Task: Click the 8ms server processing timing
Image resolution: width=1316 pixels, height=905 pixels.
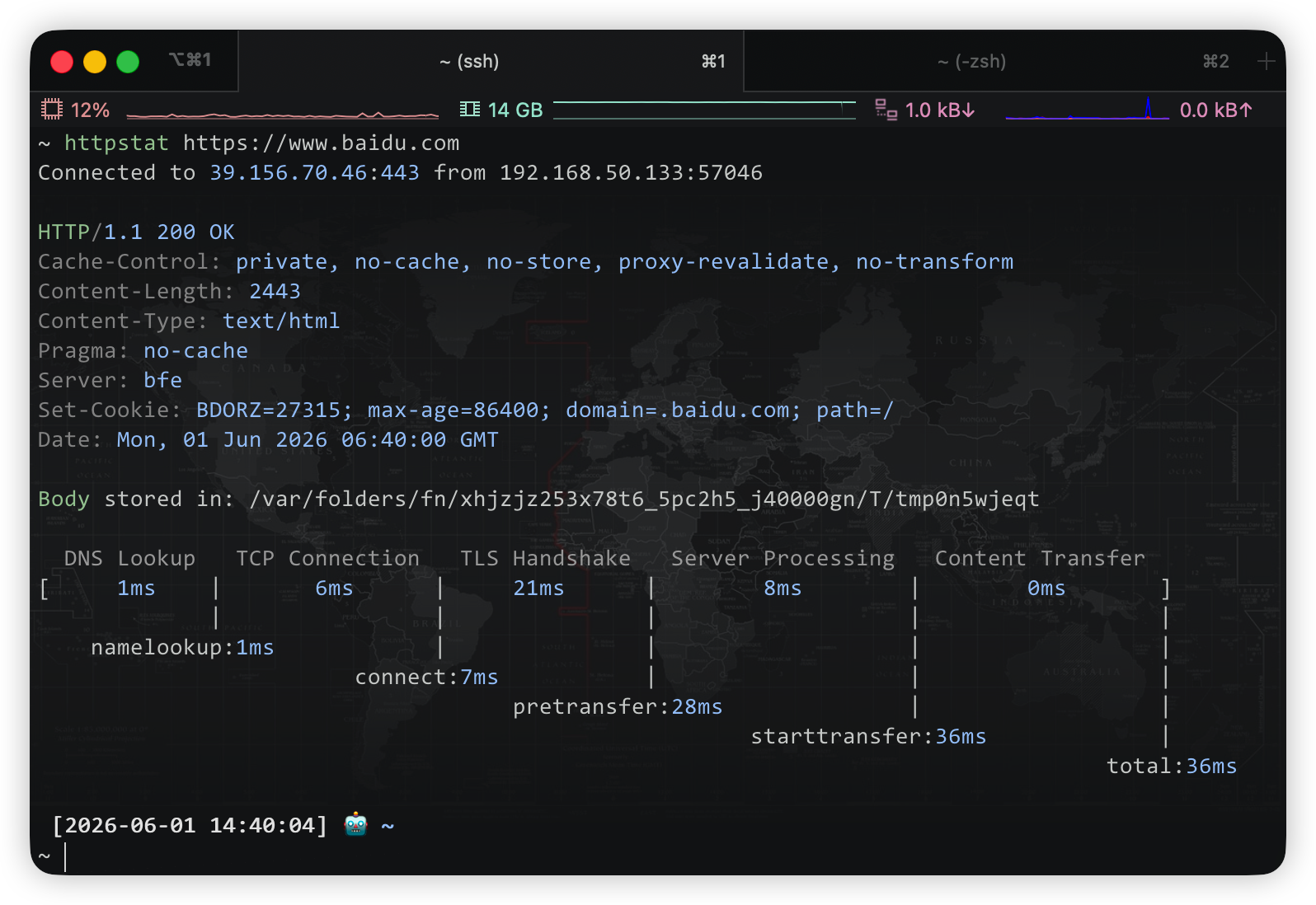Action: (783, 588)
